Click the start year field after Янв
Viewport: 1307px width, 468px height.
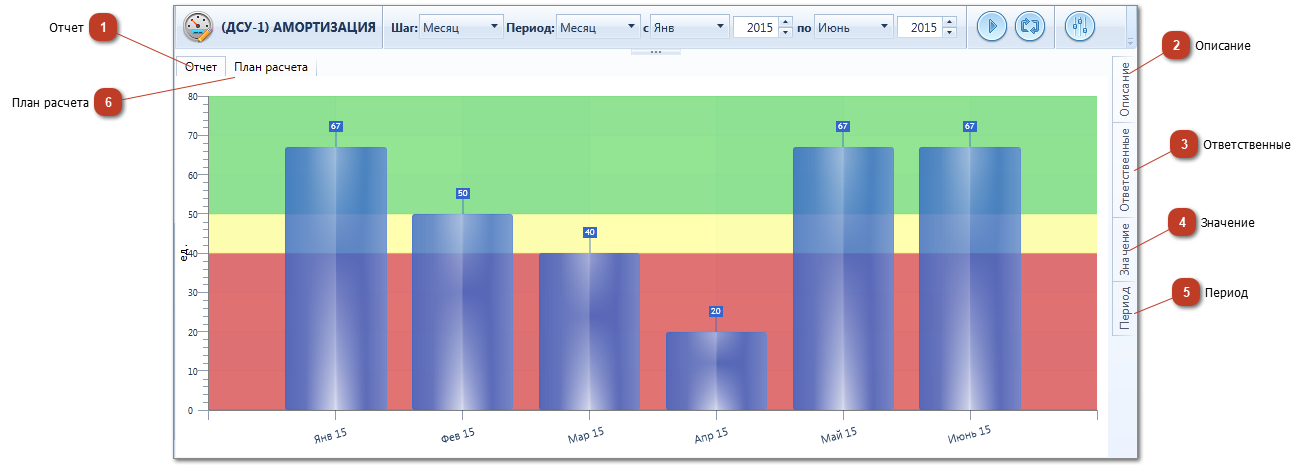point(755,28)
